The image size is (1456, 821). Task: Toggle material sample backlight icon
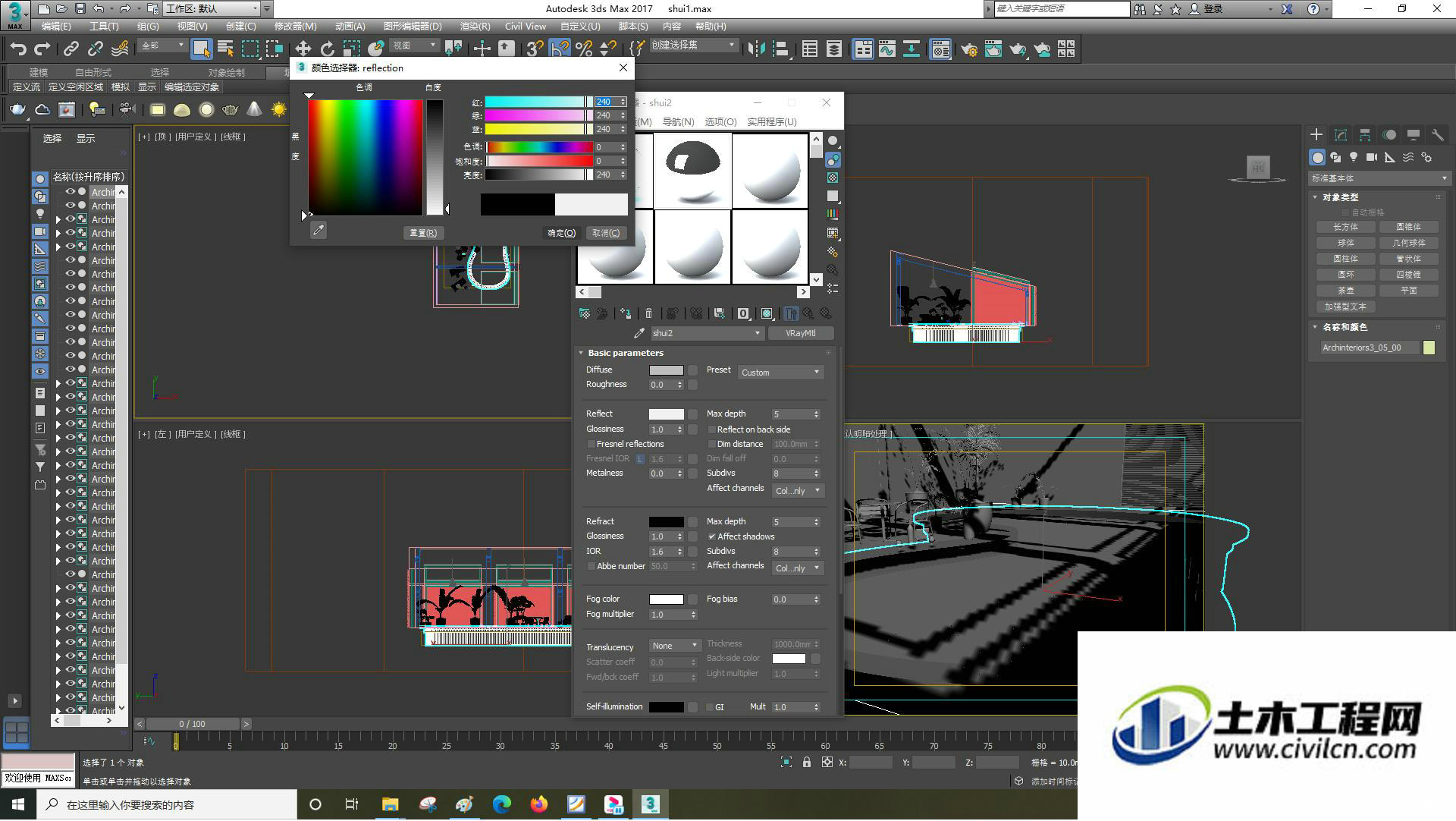pyautogui.click(x=833, y=159)
